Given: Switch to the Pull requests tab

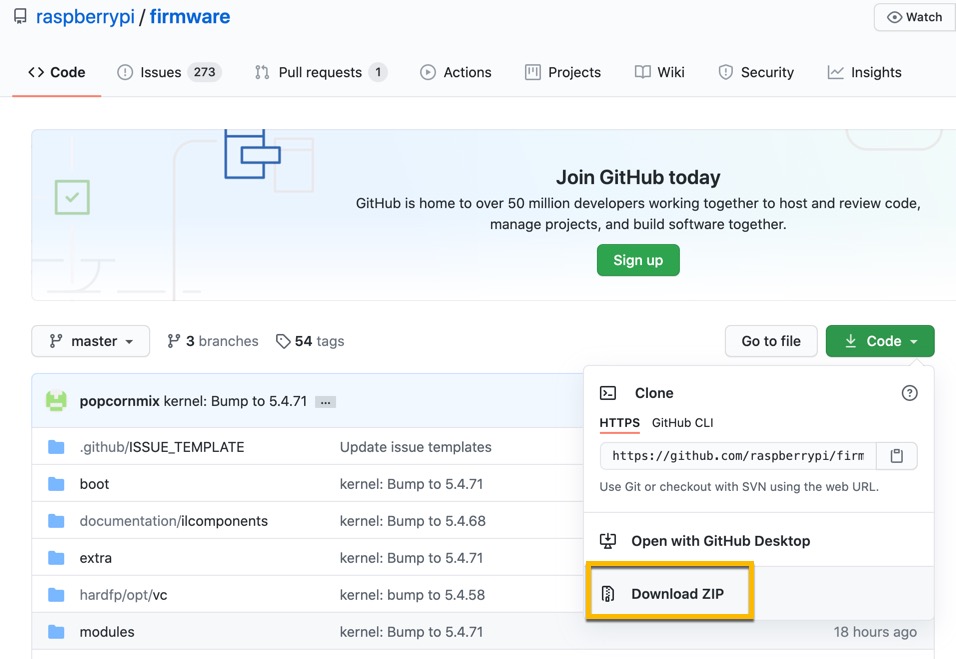Looking at the screenshot, I should coord(321,73).
